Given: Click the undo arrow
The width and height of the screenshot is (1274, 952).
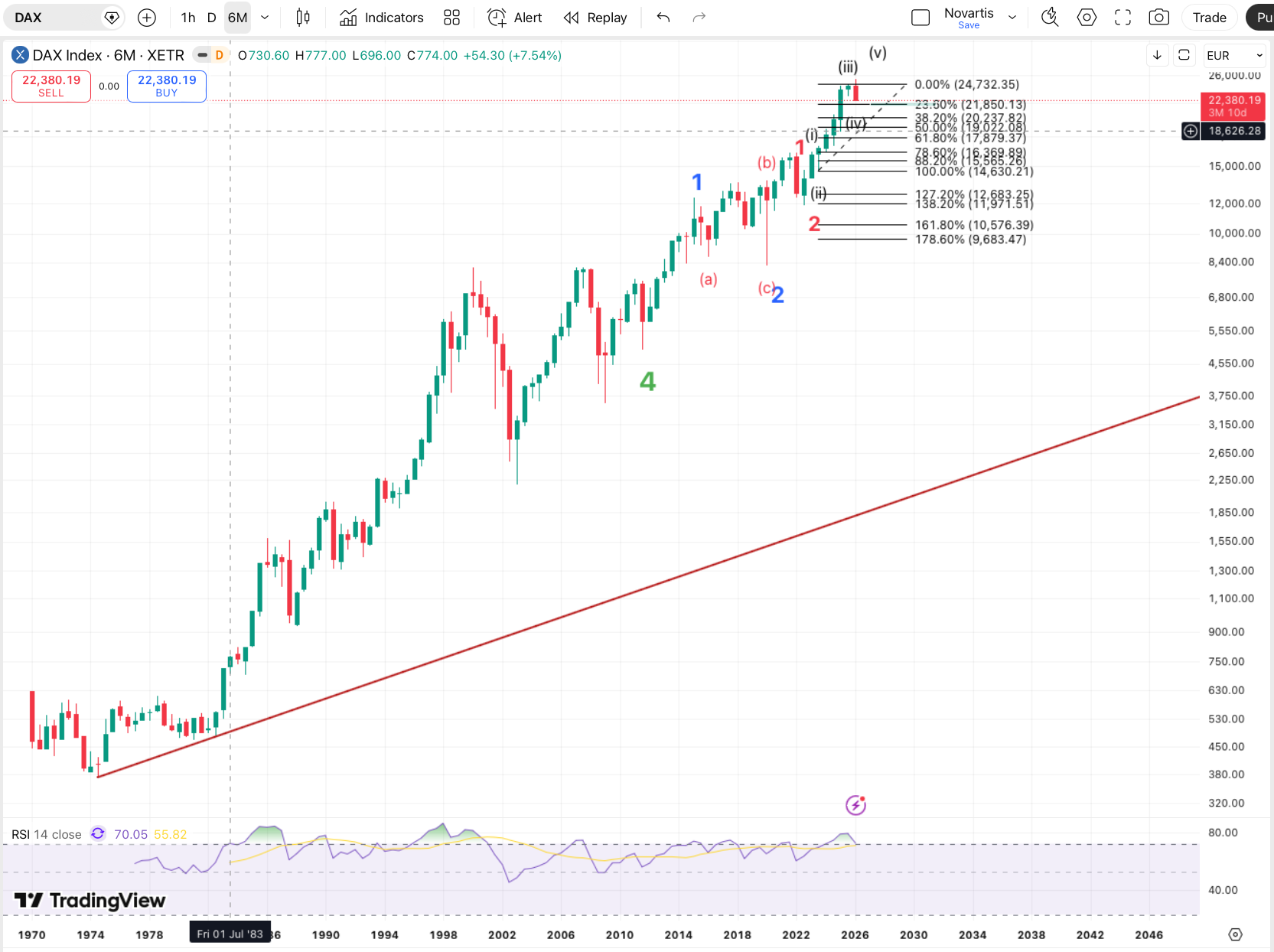Looking at the screenshot, I should [663, 18].
